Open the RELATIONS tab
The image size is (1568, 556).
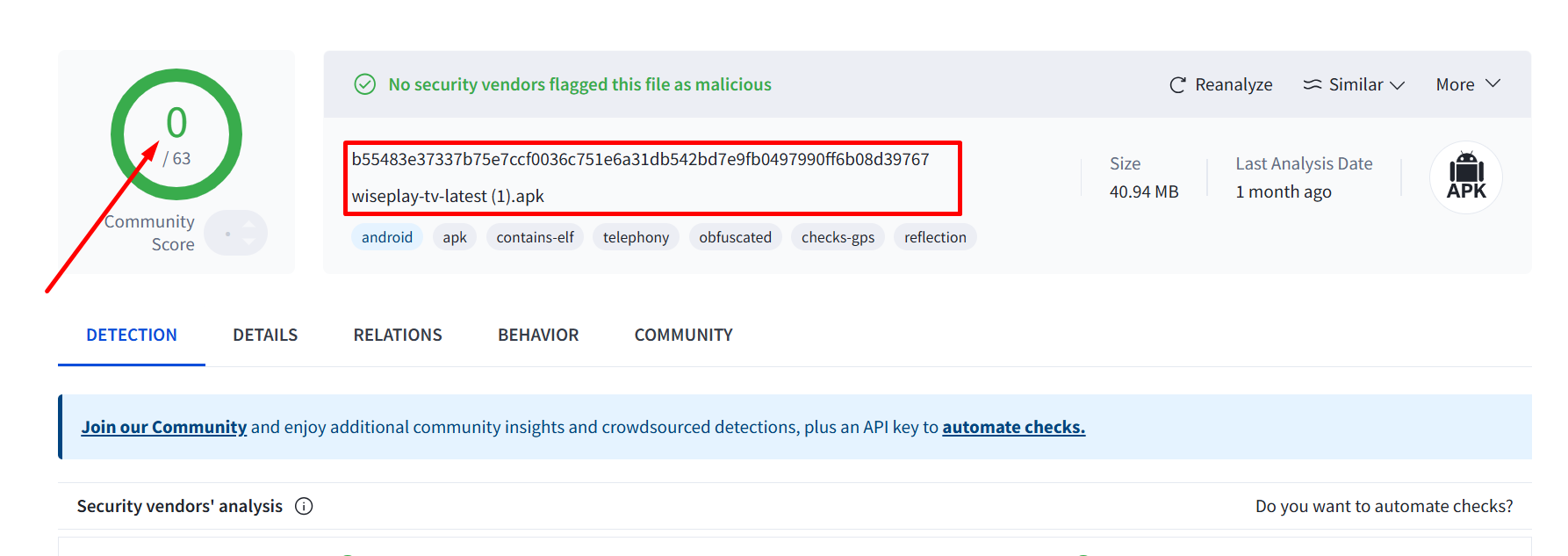point(398,335)
